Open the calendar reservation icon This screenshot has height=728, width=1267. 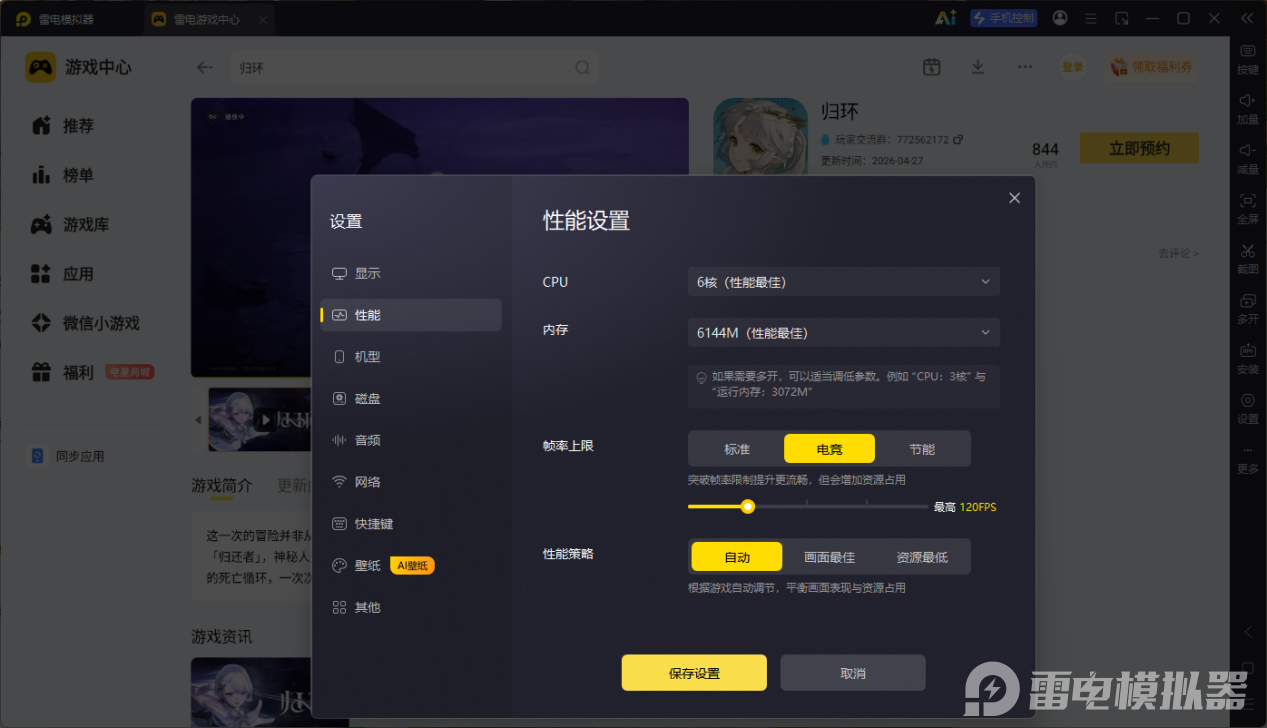pyautogui.click(x=931, y=67)
